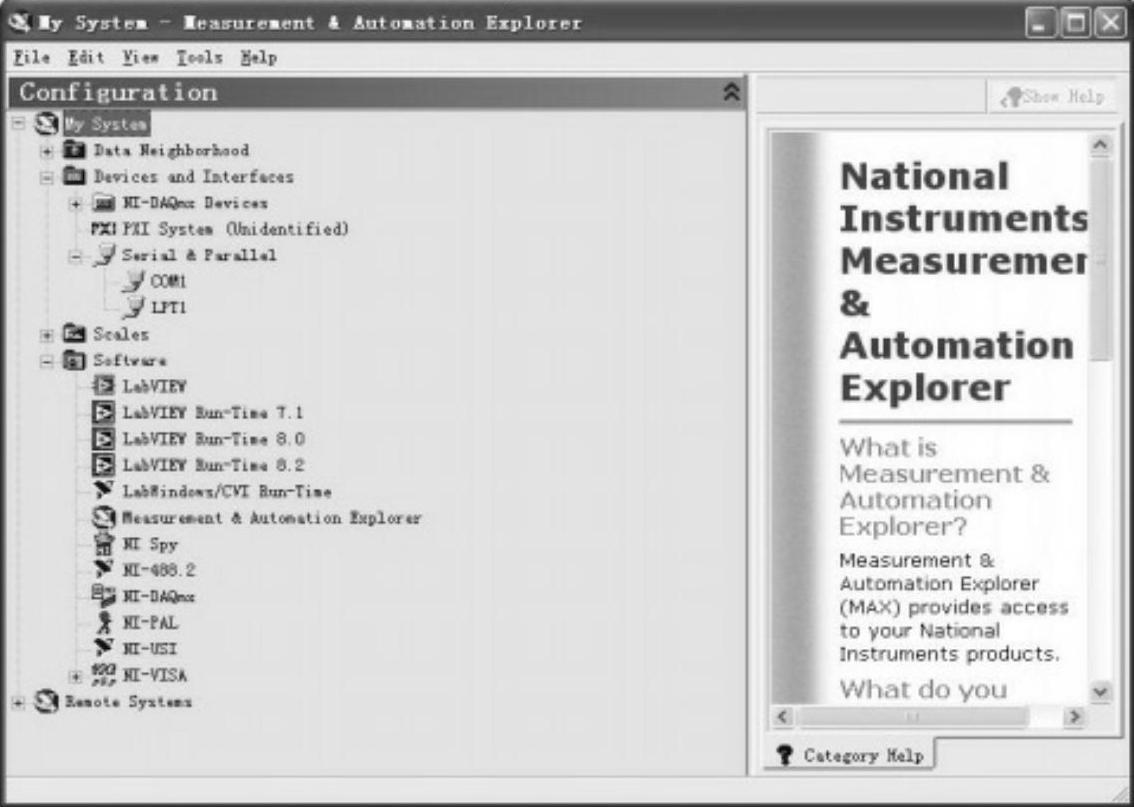
Task: Click the NI Spy icon
Action: 104,544
